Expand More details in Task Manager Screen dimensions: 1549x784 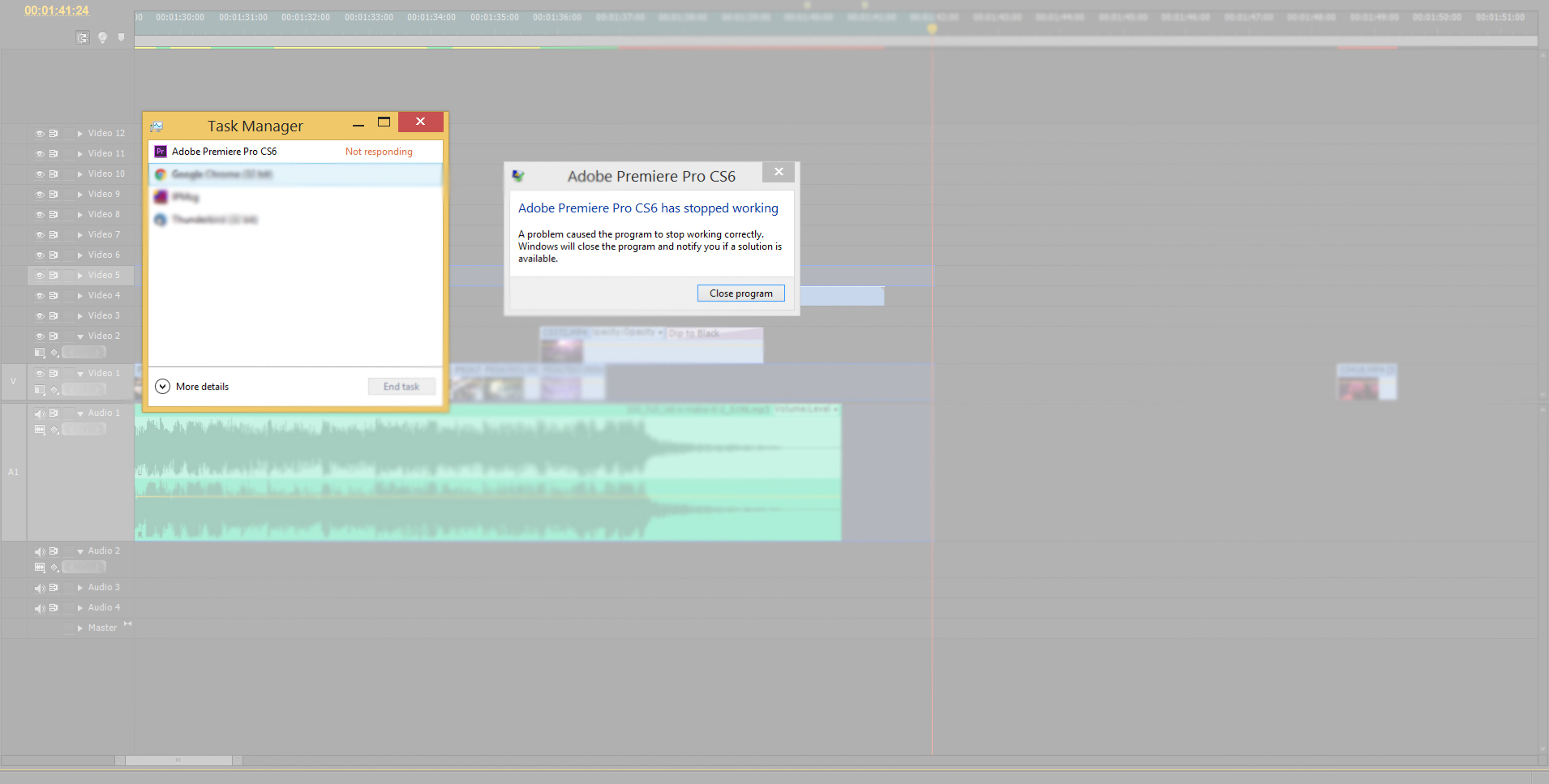click(x=192, y=387)
